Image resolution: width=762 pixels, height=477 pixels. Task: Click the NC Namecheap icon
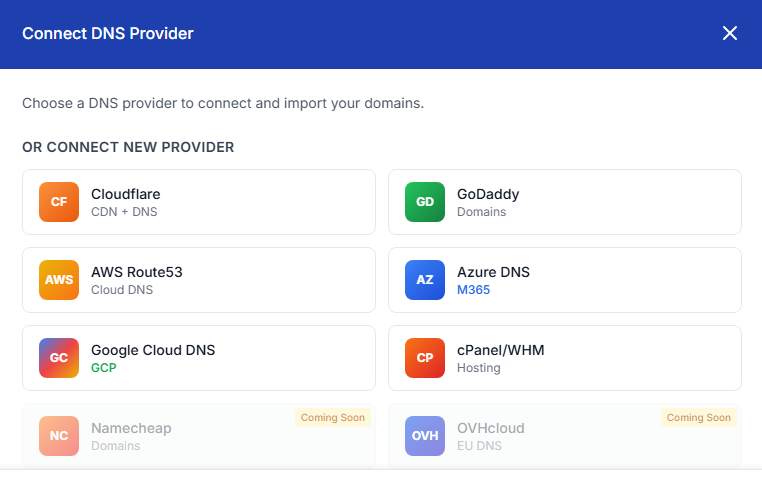[x=59, y=436]
